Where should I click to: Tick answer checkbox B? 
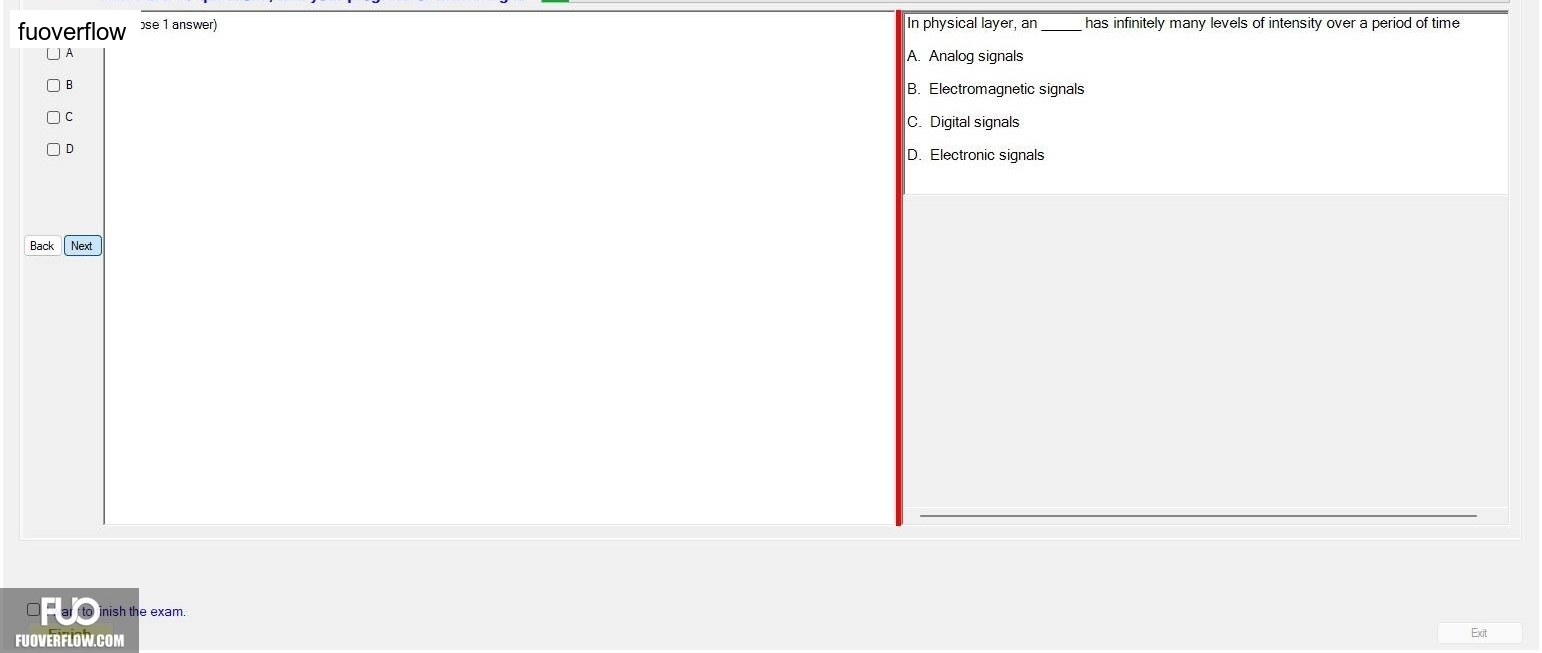(54, 85)
